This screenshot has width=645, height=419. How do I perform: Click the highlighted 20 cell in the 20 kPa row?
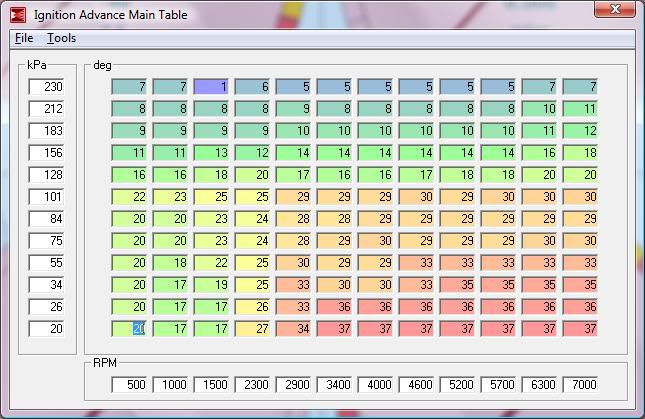[129, 329]
